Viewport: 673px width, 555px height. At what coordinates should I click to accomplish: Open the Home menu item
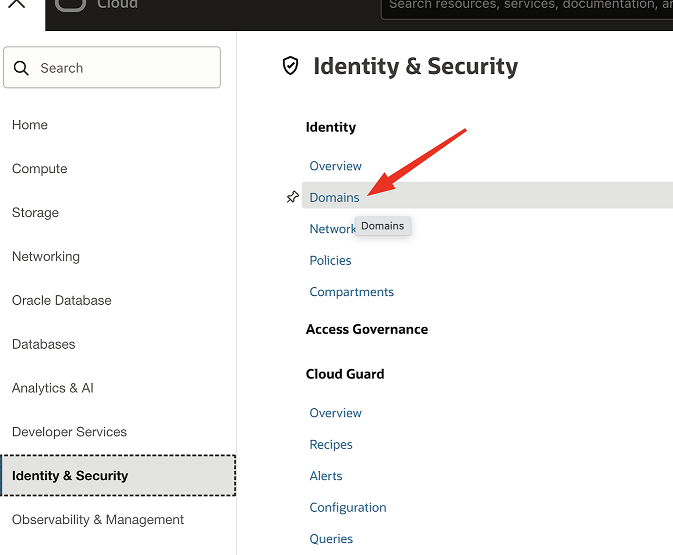click(x=30, y=125)
